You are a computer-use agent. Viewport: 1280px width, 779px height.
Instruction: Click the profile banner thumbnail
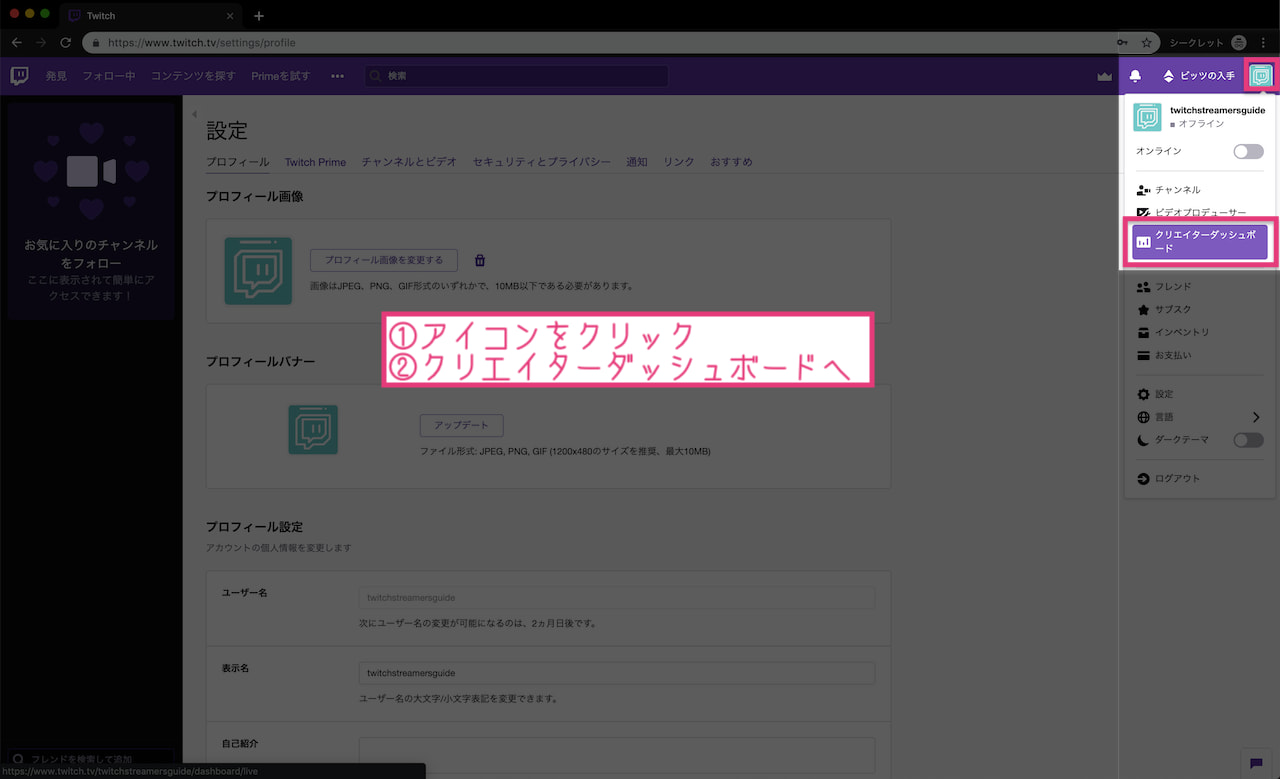coord(313,430)
